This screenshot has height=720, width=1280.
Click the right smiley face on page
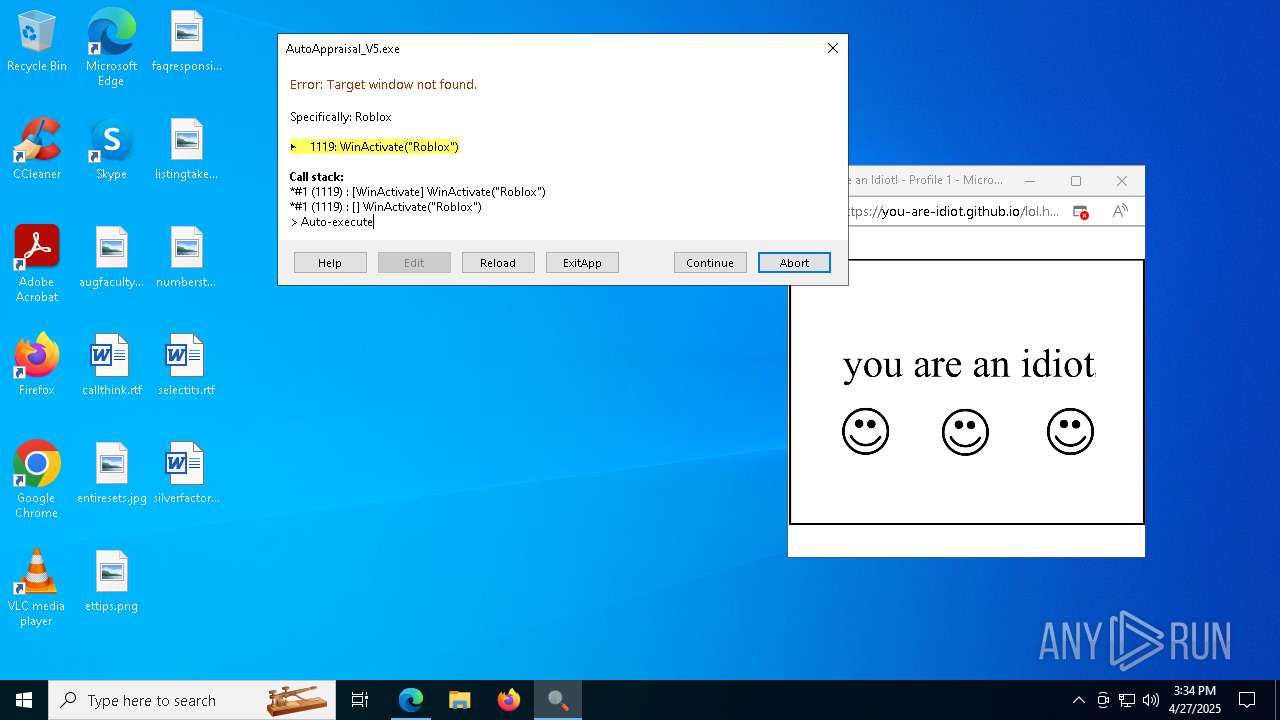pos(1070,431)
